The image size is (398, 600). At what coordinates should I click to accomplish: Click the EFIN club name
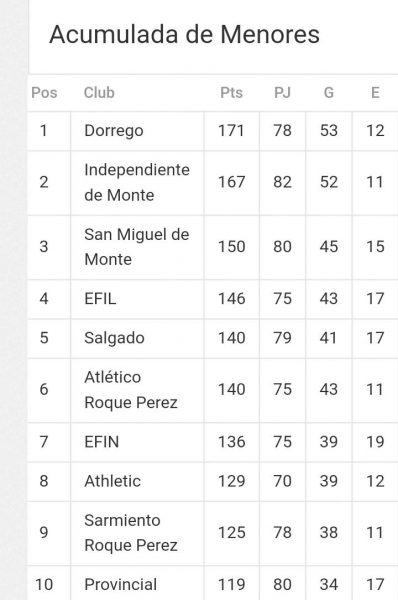pyautogui.click(x=101, y=442)
